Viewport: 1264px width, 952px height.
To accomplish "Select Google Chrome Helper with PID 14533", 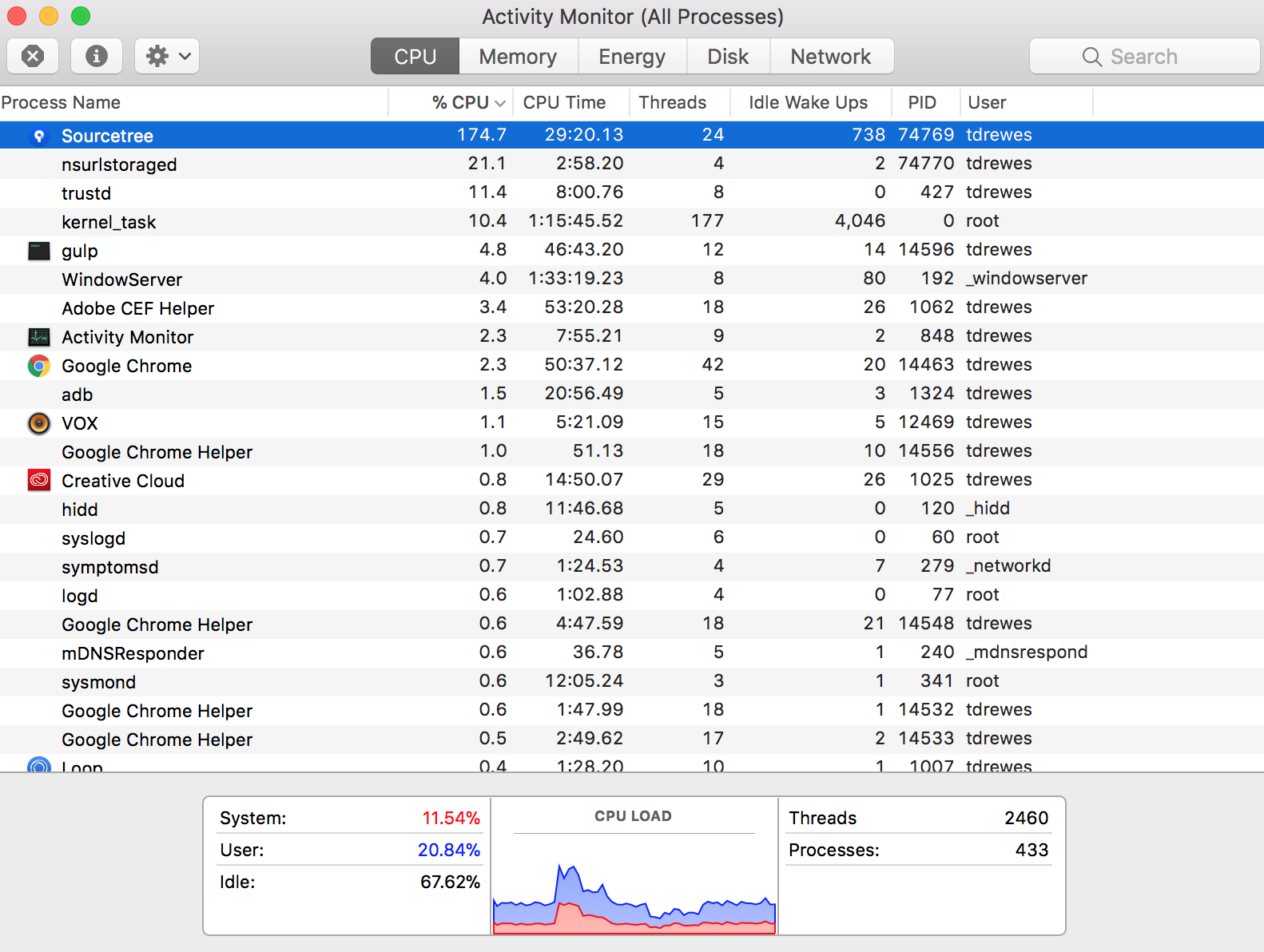I will coord(632,739).
